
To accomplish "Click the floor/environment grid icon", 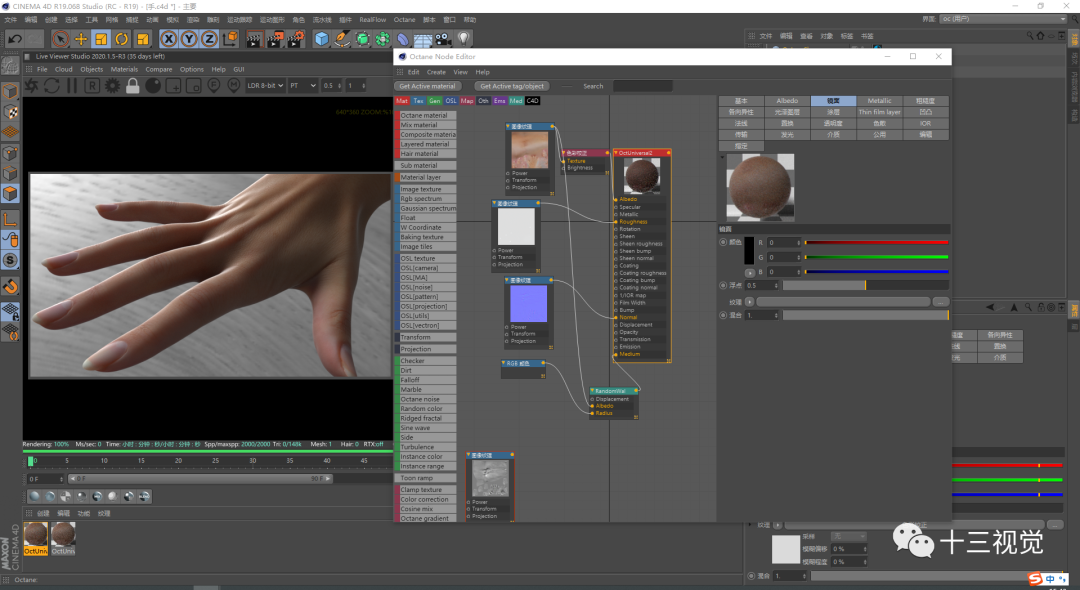I will click(x=423, y=39).
